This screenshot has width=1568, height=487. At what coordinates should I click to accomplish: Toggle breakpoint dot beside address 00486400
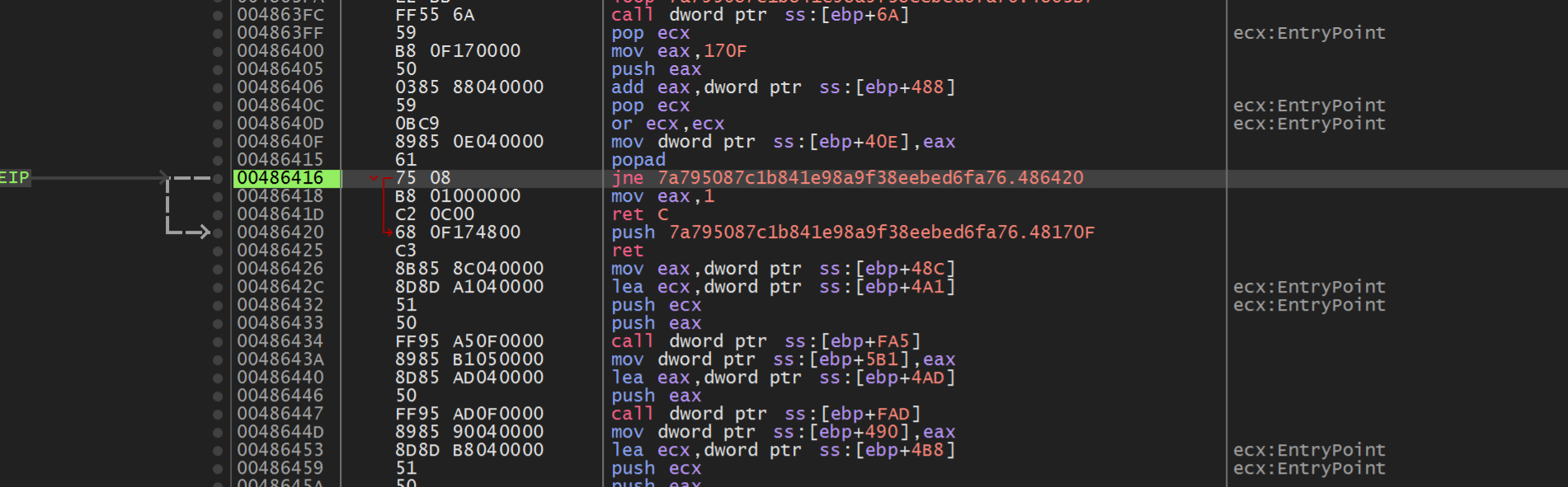click(x=218, y=51)
